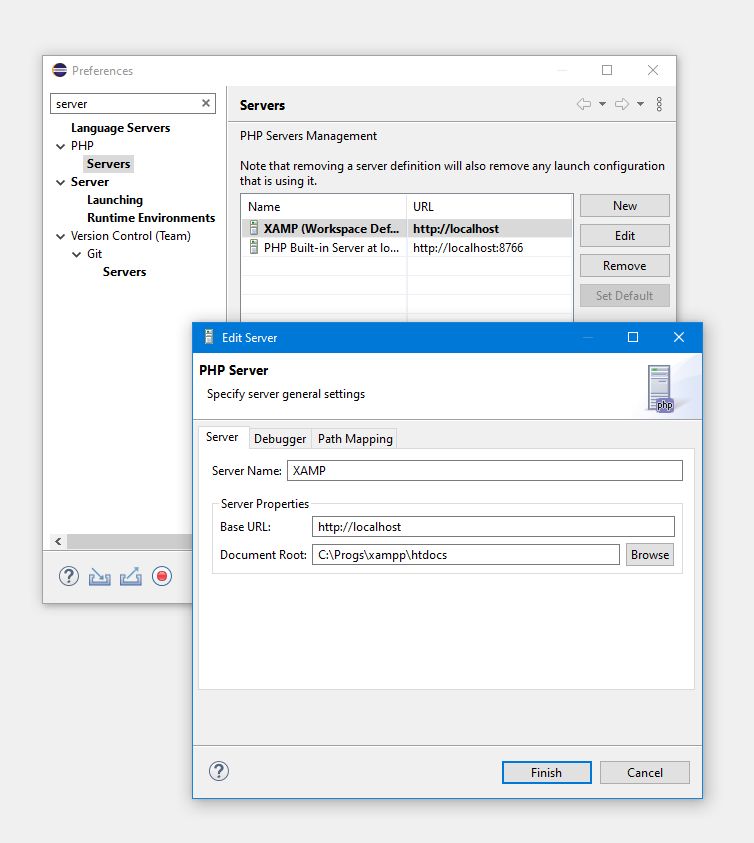Go back using the left arrow in Servers header

(x=584, y=104)
